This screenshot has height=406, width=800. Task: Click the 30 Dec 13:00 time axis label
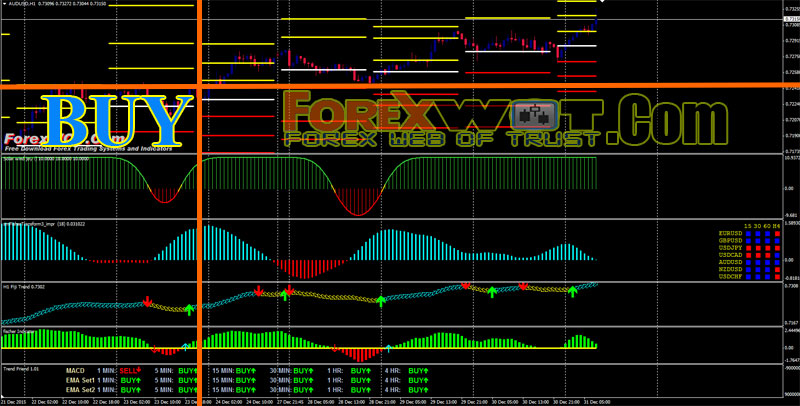click(536, 402)
